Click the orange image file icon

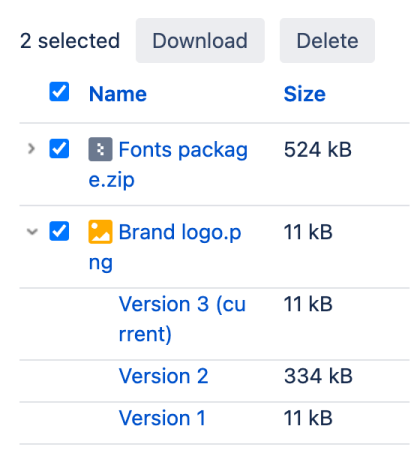100,232
